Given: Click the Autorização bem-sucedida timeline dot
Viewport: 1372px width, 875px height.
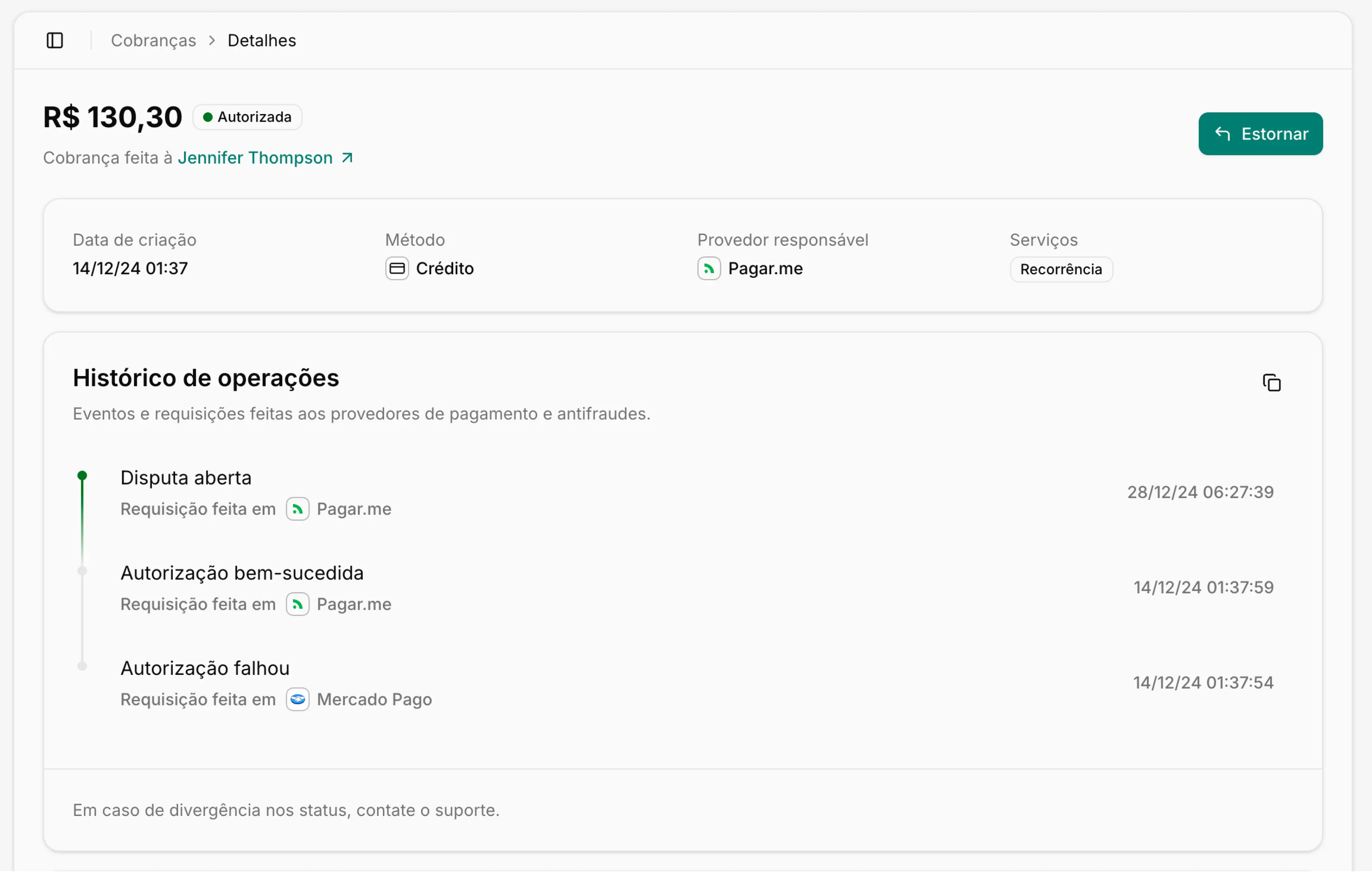Looking at the screenshot, I should (82, 571).
